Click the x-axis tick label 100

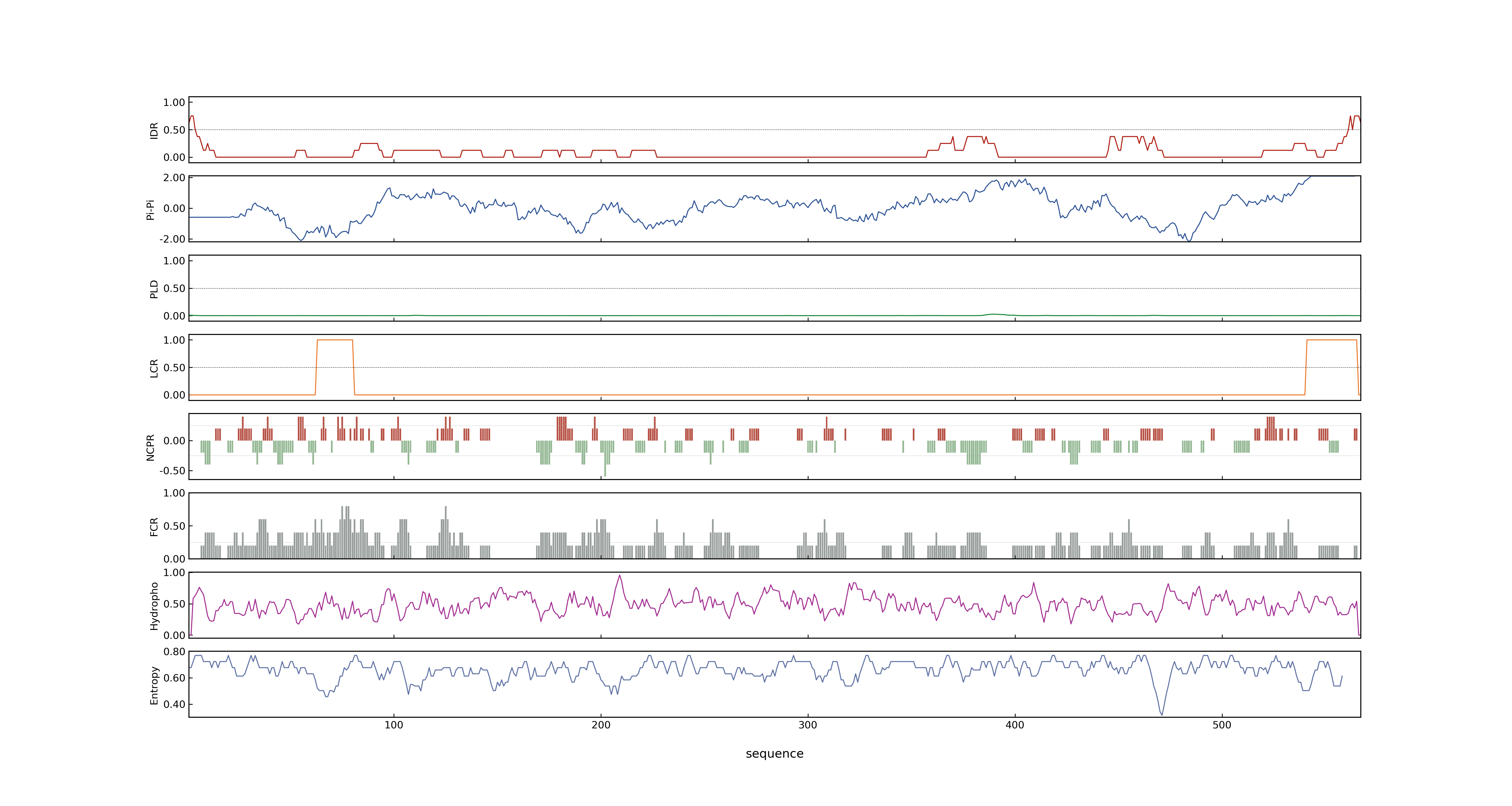click(x=394, y=725)
